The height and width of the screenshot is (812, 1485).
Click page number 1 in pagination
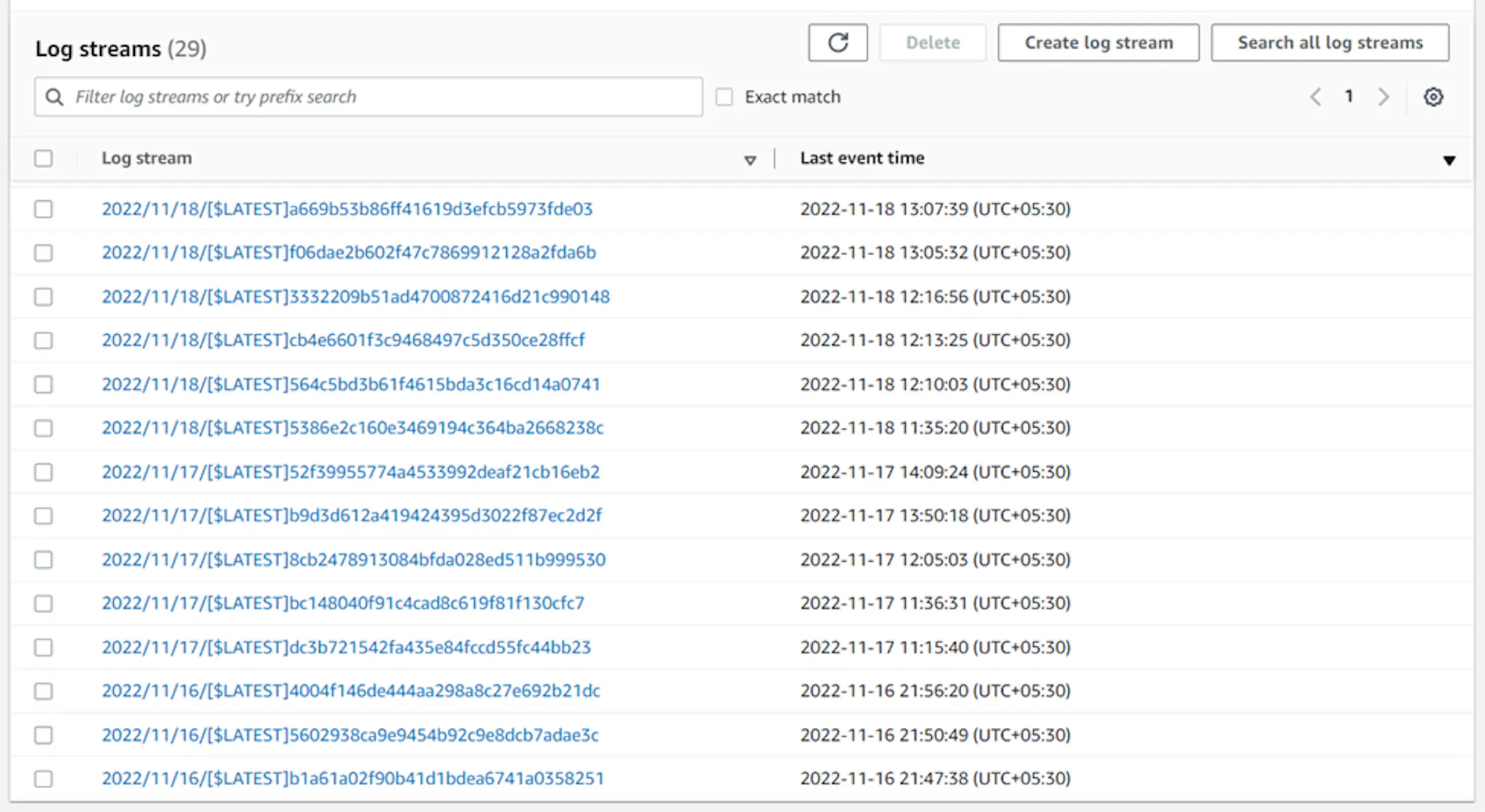point(1349,96)
